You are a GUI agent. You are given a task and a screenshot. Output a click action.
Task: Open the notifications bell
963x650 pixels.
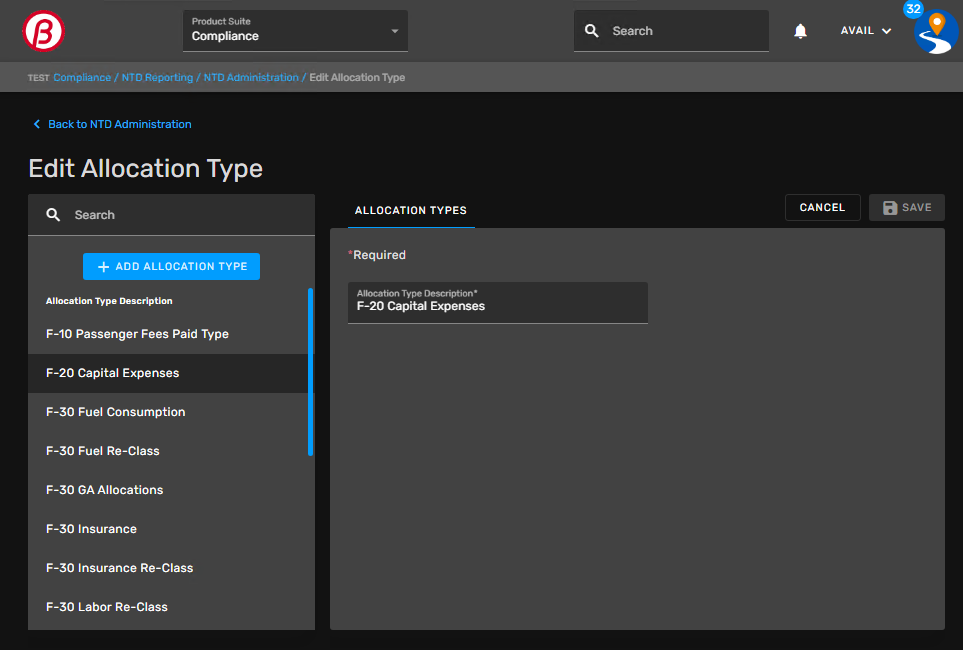pyautogui.click(x=800, y=31)
